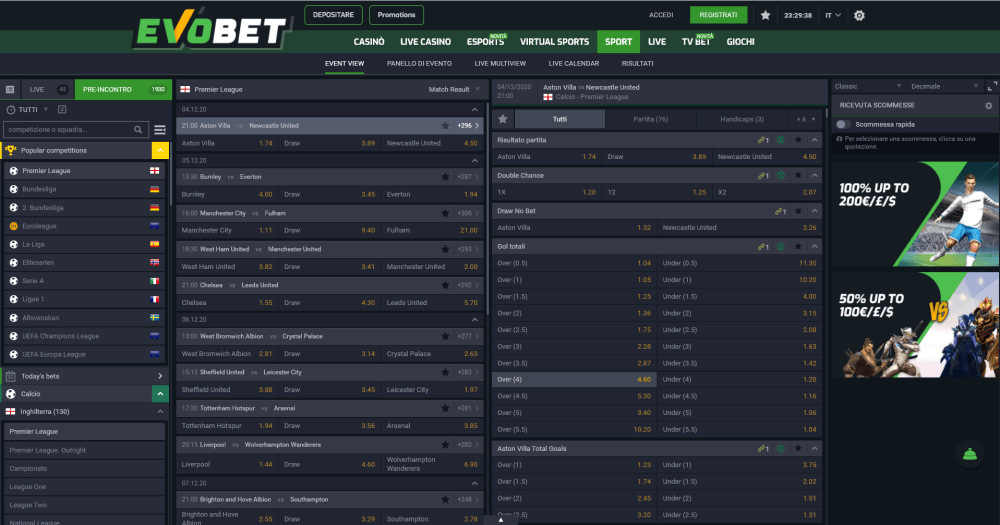Click the cashout icon on Gol totali
The width and height of the screenshot is (1000, 525).
[x=781, y=246]
